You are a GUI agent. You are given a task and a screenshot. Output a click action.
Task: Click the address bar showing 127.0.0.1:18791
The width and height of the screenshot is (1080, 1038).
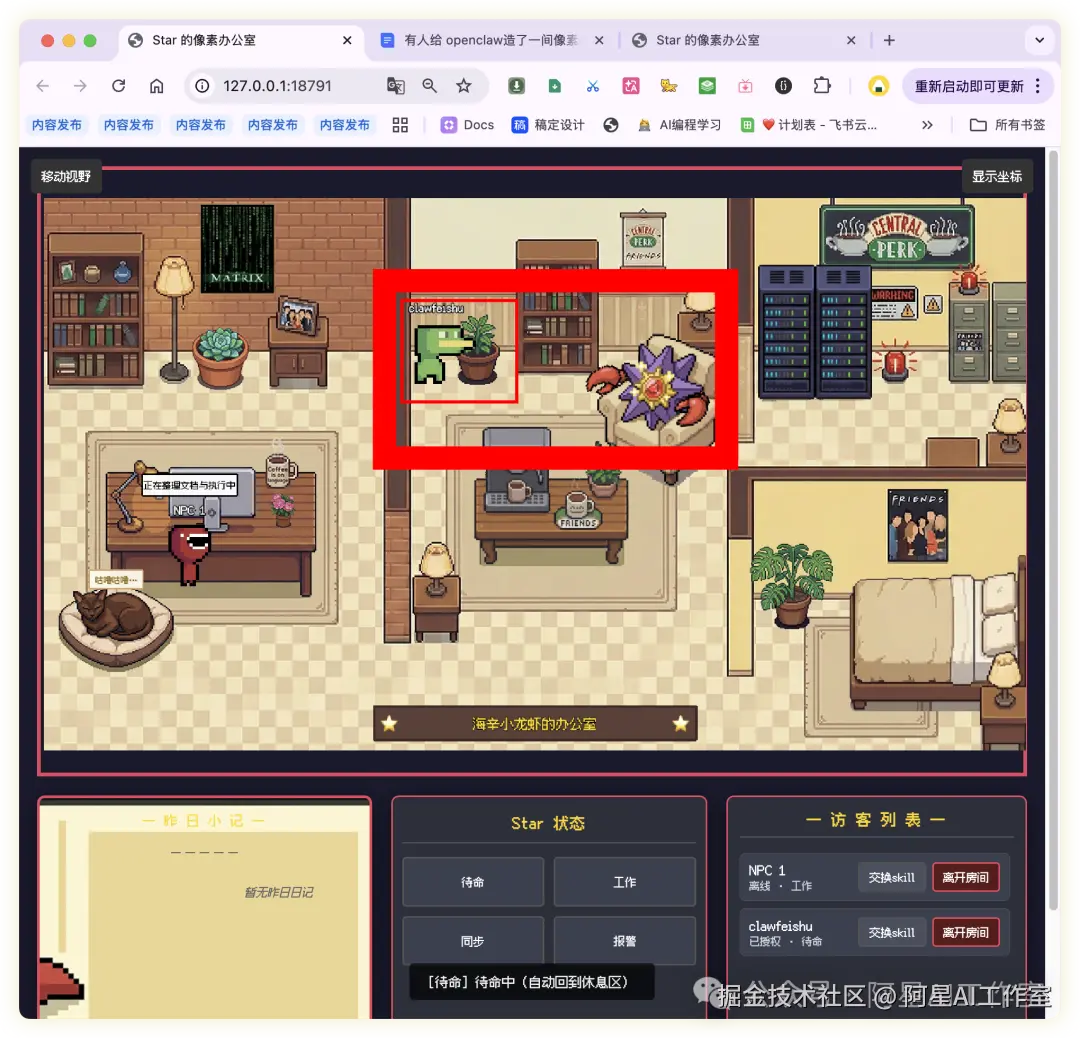tap(277, 86)
